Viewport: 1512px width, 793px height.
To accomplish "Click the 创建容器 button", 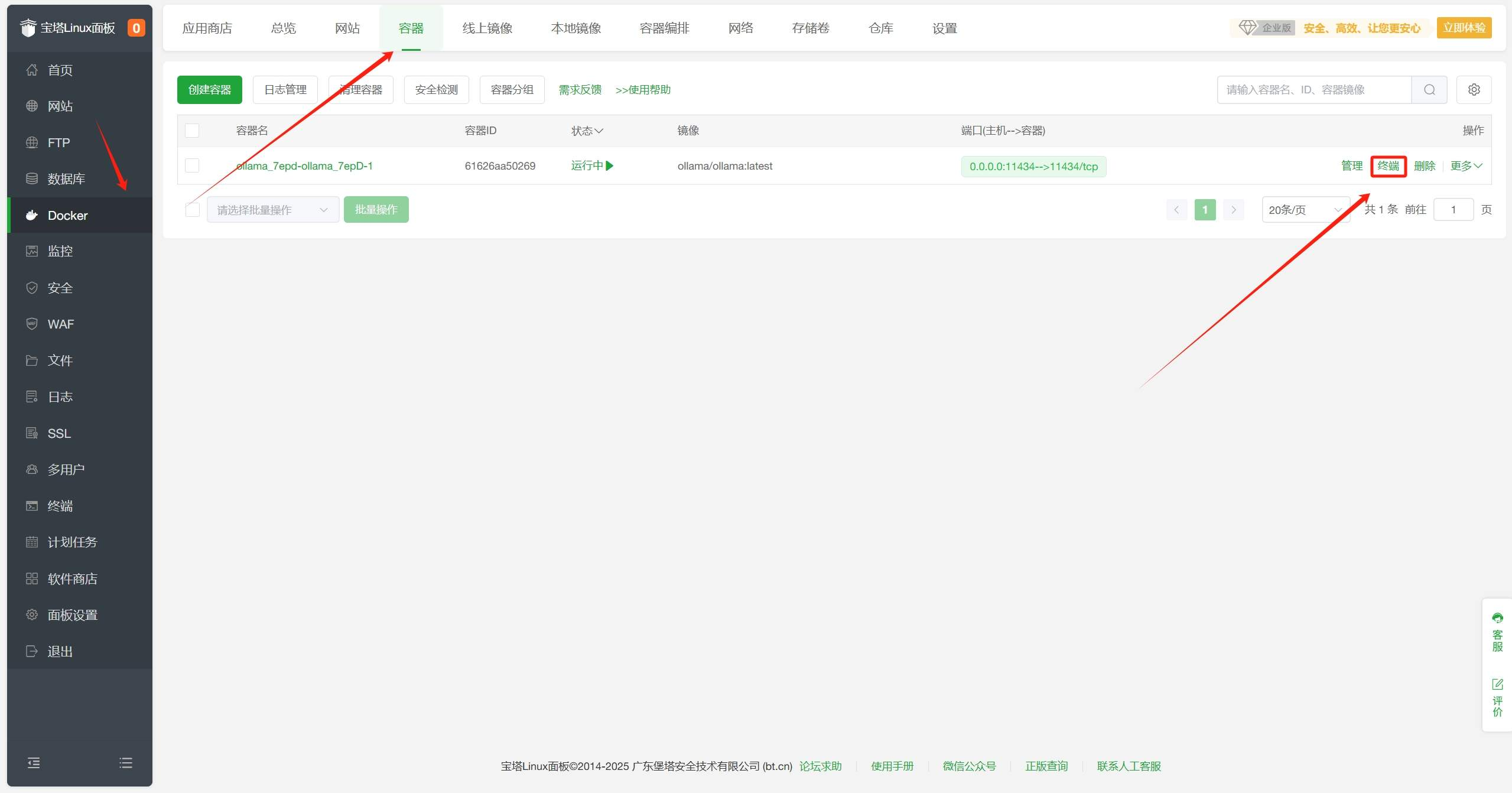I will (x=209, y=90).
